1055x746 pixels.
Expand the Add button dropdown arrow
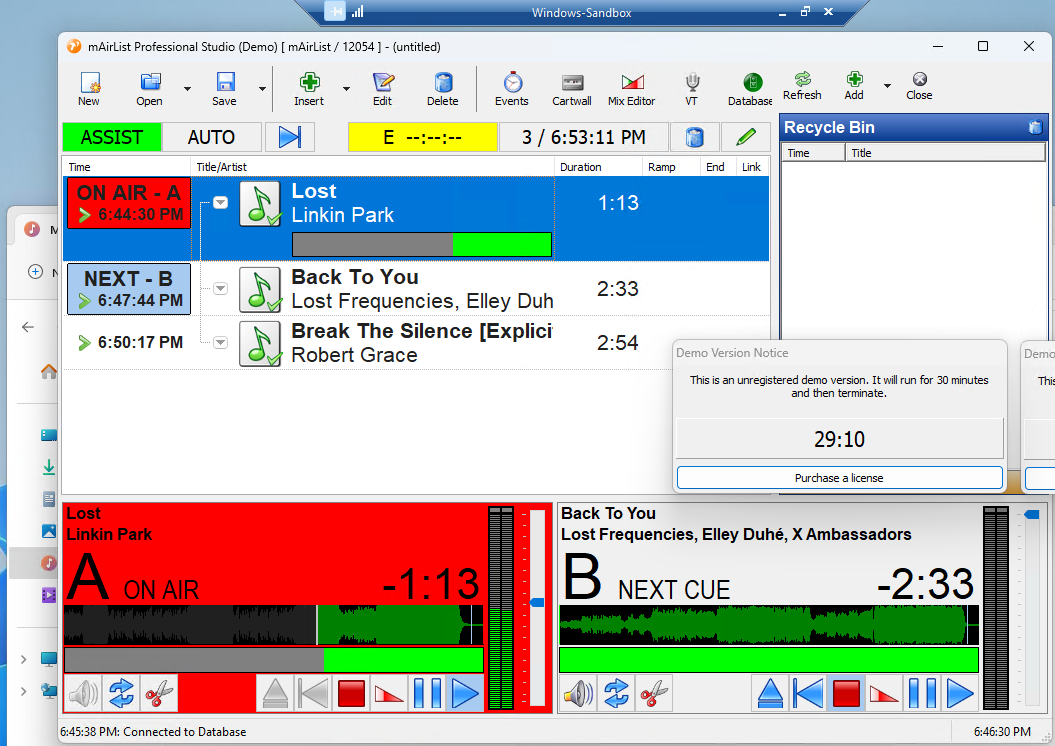[887, 85]
